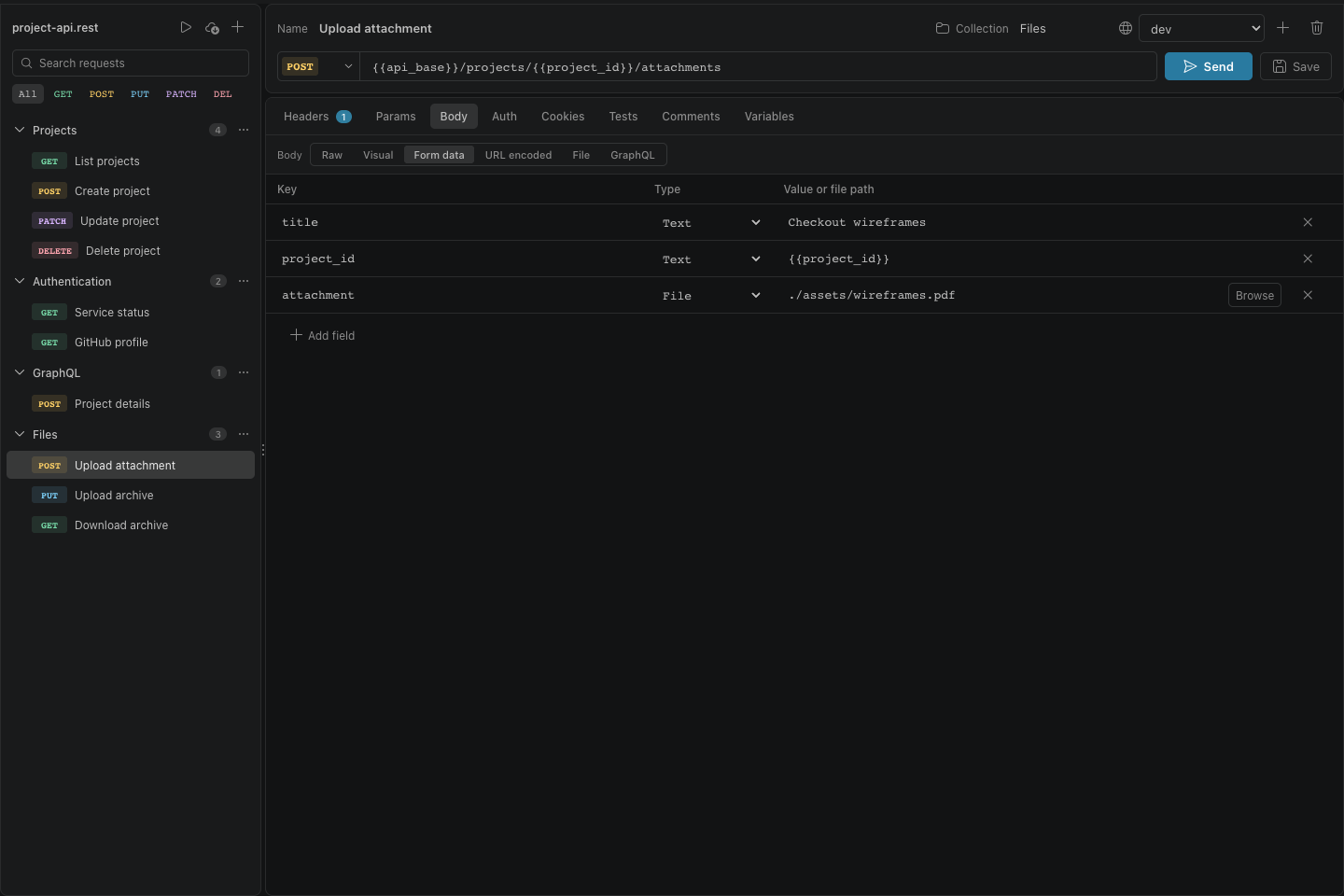Viewport: 1344px width, 896px height.
Task: Open the Upload archive request
Action: (131, 495)
